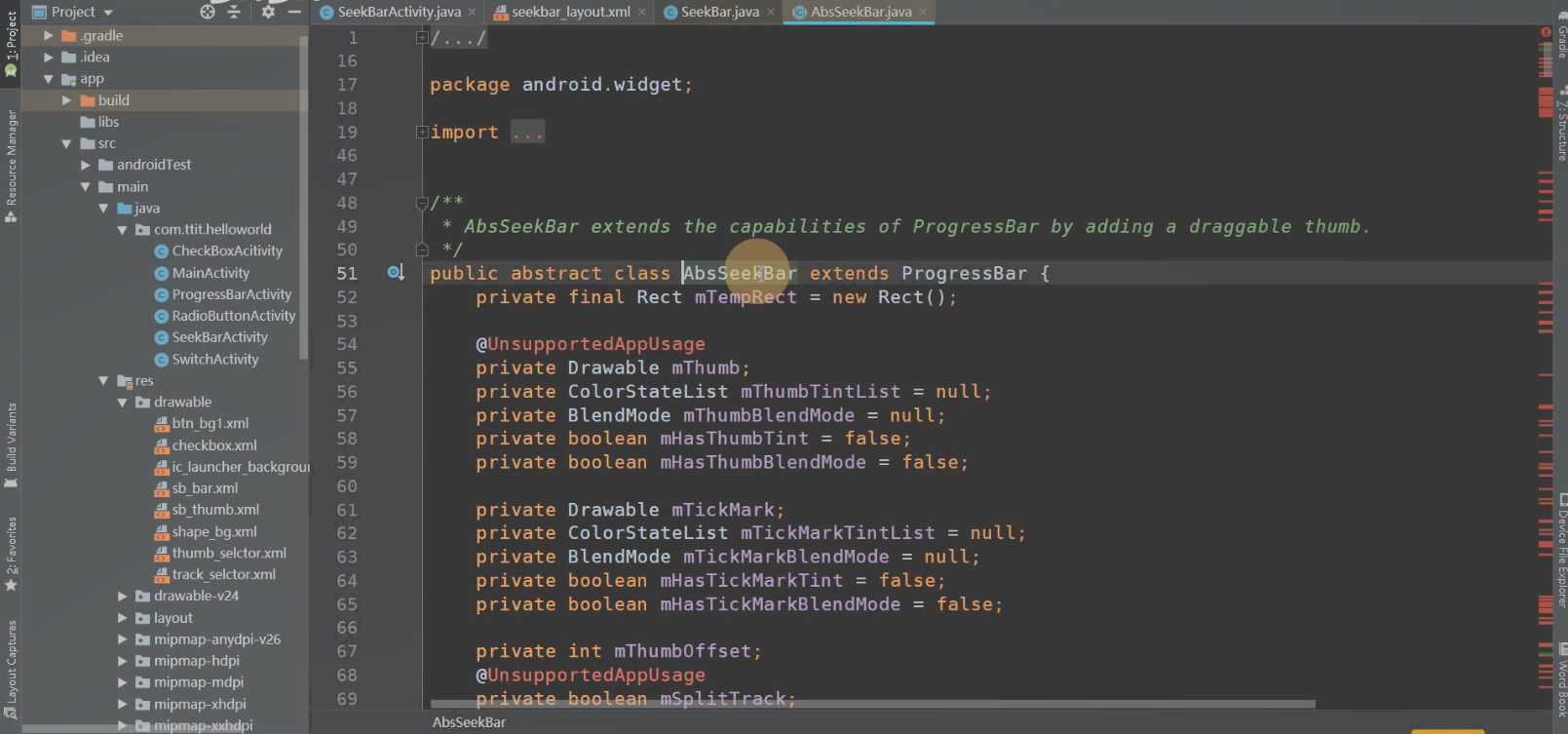Expand the androidTest folder

[85, 165]
